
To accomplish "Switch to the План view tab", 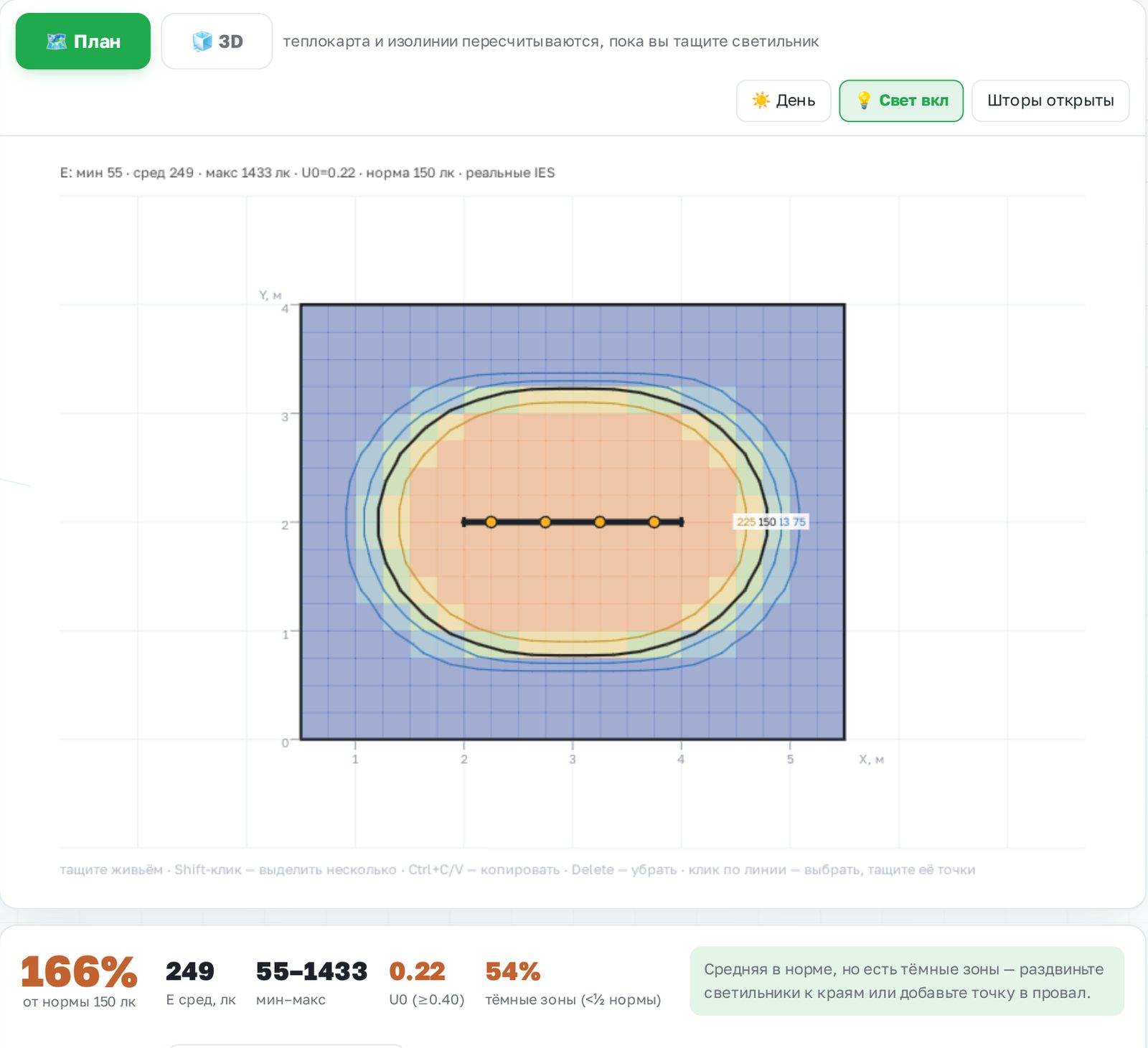I will [83, 41].
